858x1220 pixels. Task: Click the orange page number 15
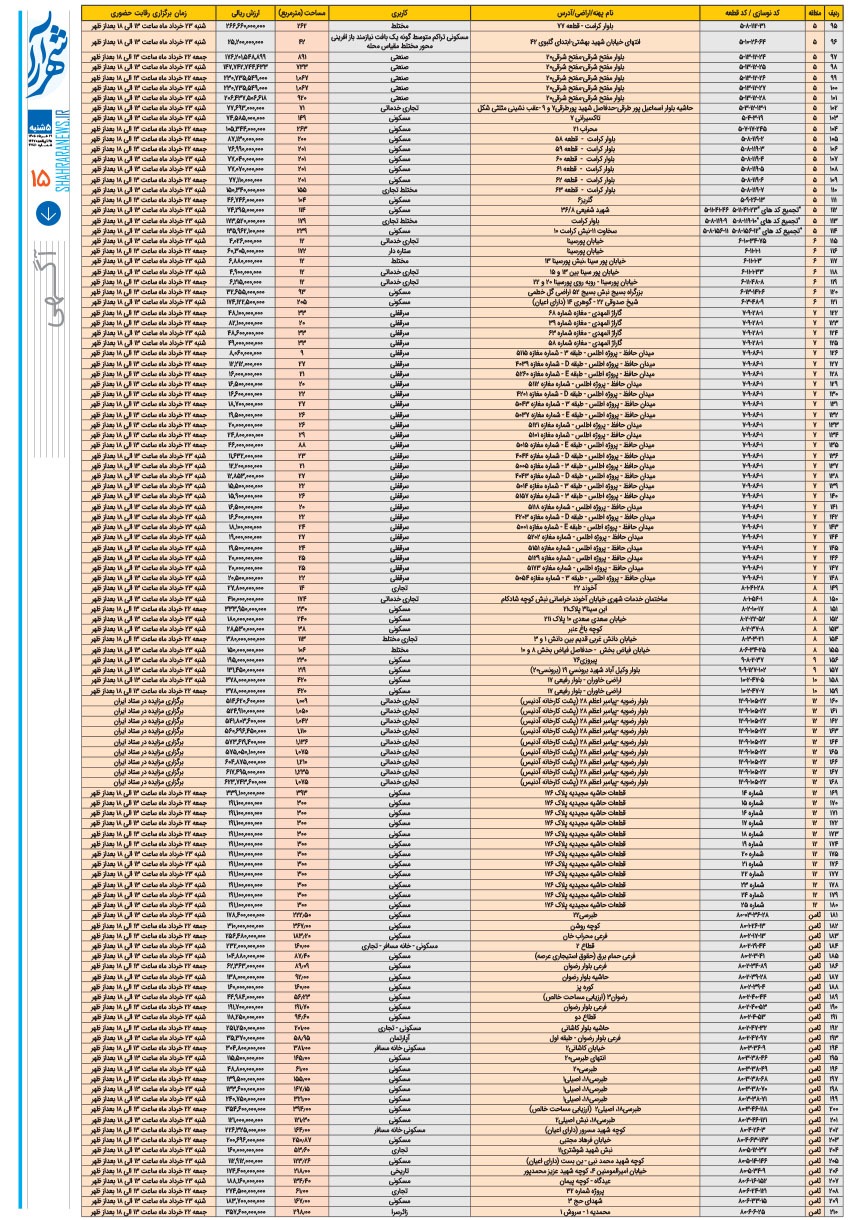click(40, 179)
